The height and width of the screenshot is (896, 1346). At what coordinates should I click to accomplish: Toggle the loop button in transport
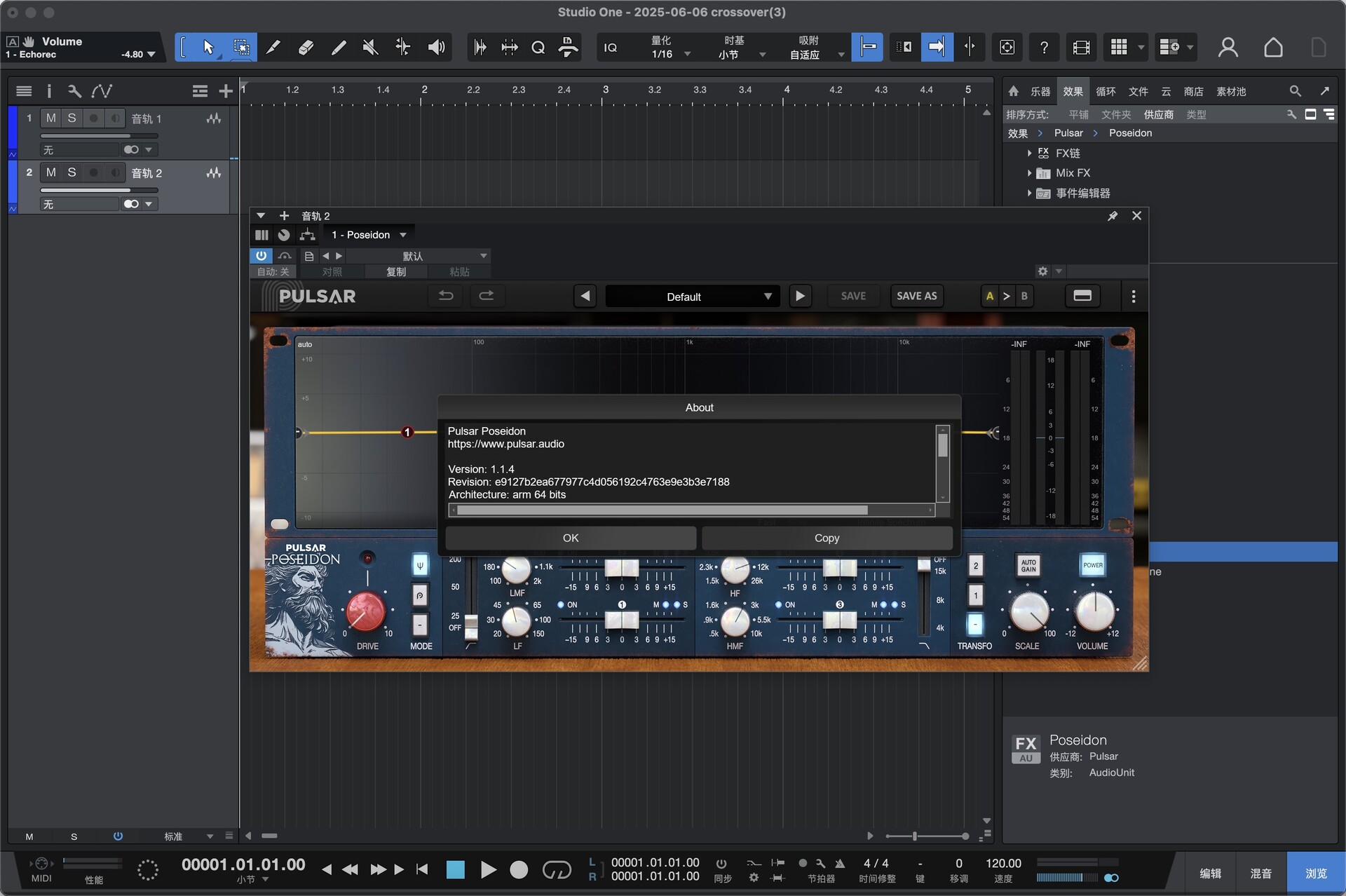click(557, 870)
